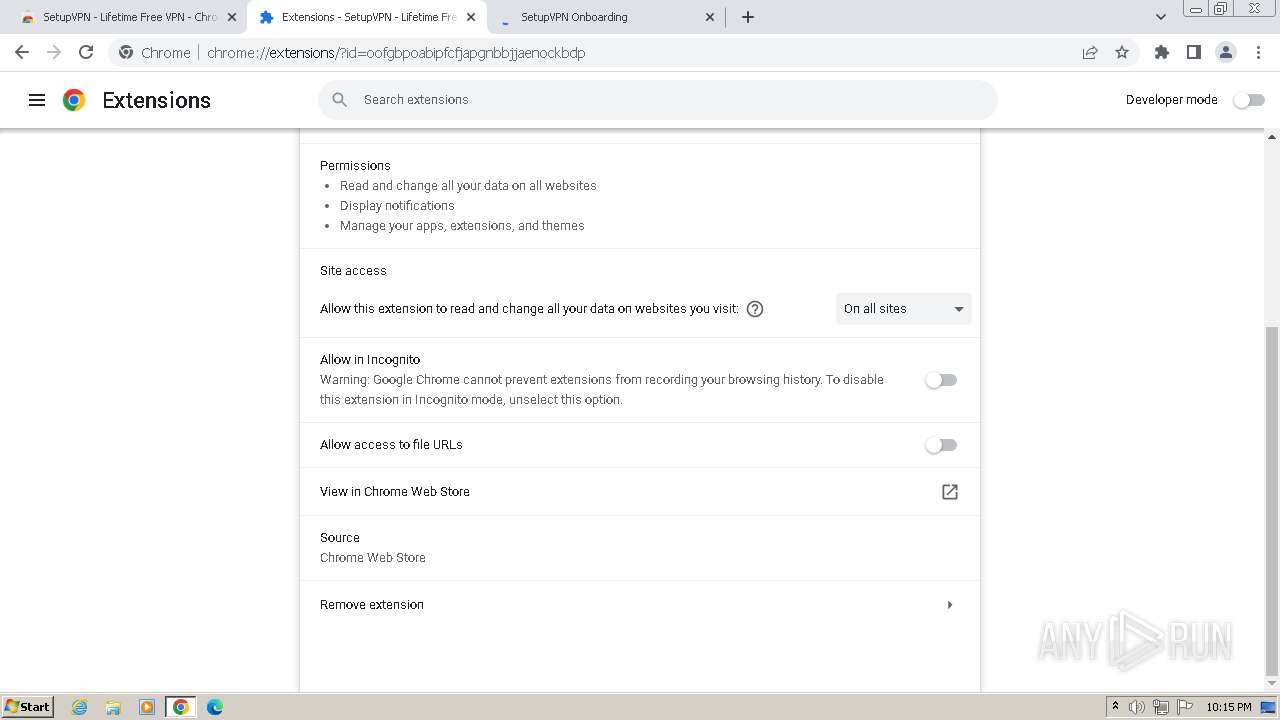Open Chrome three-dot menu
Image resolution: width=1280 pixels, height=720 pixels.
(x=1259, y=53)
